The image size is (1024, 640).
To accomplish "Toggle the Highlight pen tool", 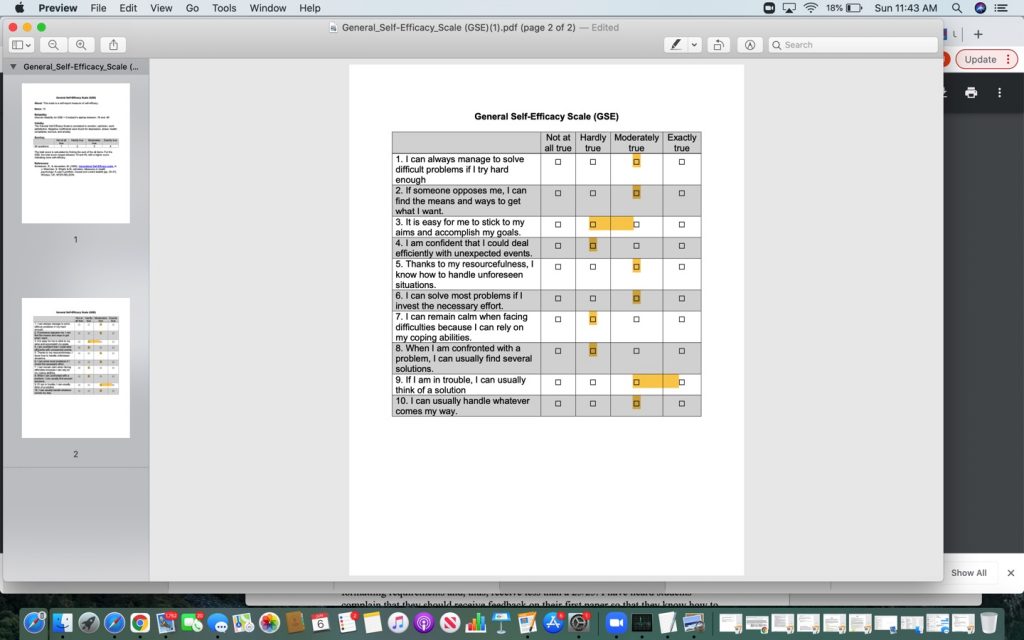I will point(676,45).
